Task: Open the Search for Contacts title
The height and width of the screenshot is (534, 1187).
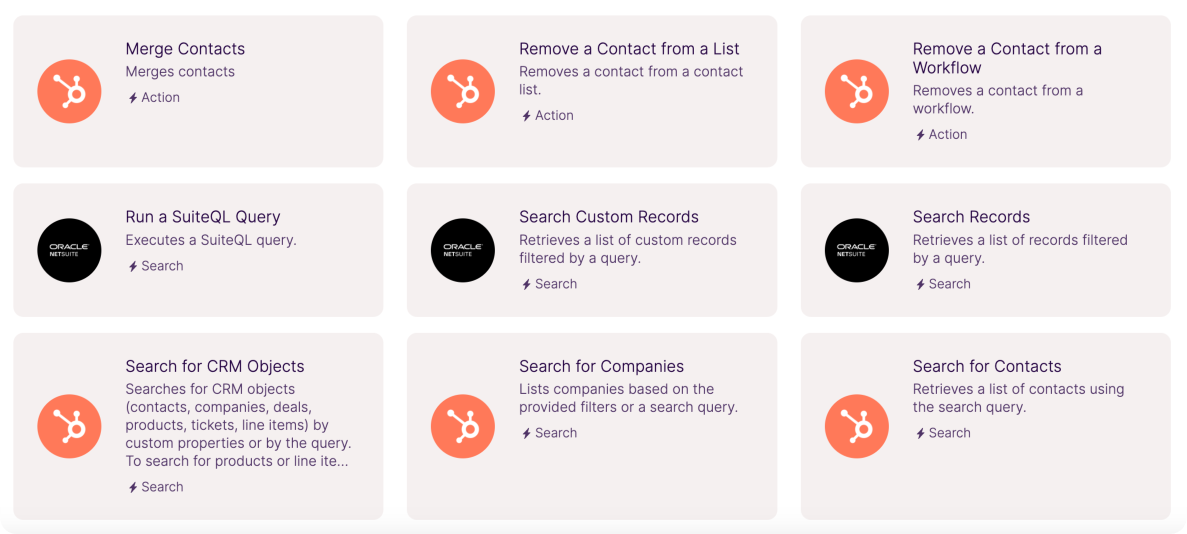Action: (986, 366)
